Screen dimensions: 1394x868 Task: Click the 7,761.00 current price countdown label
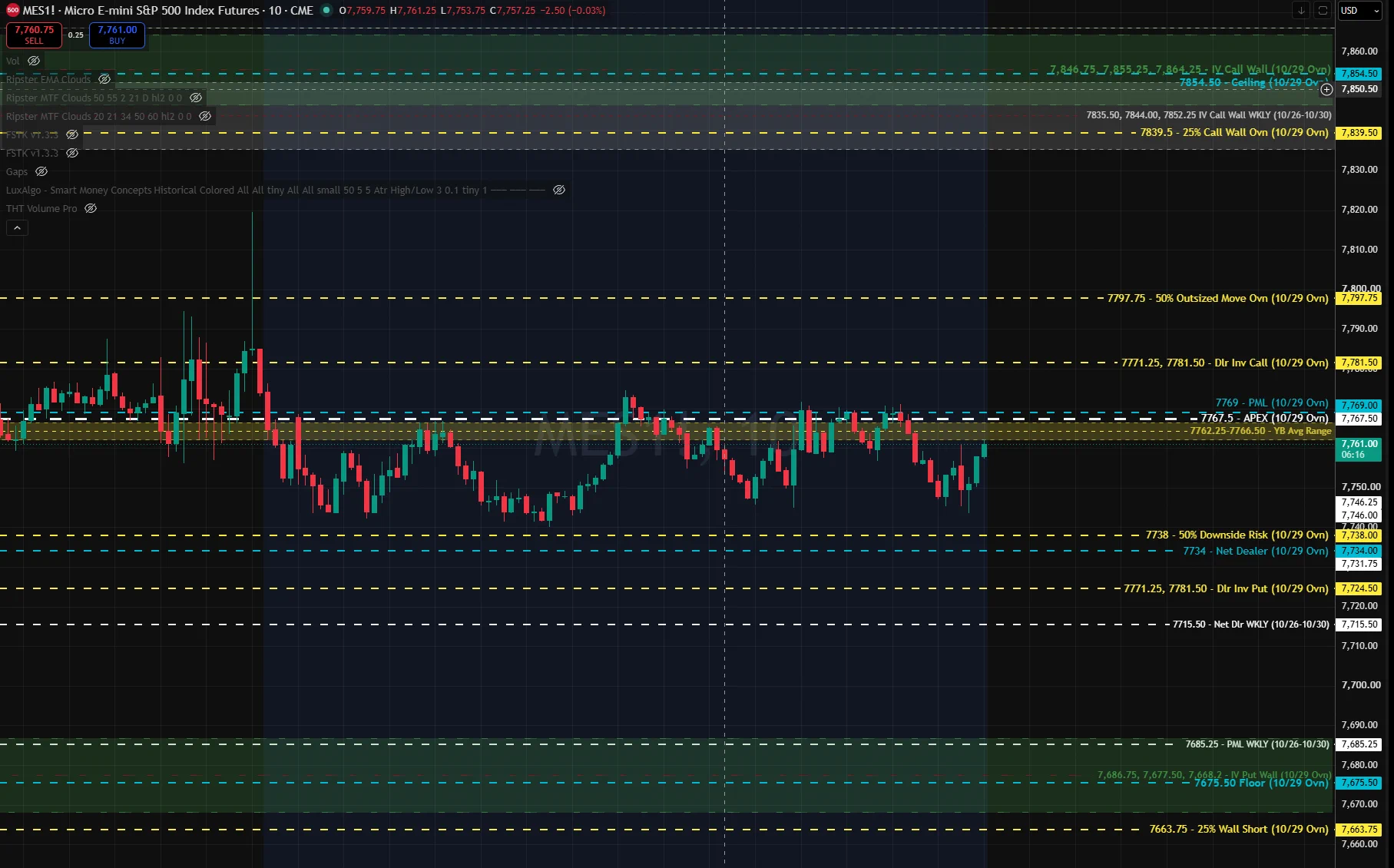coord(1359,449)
